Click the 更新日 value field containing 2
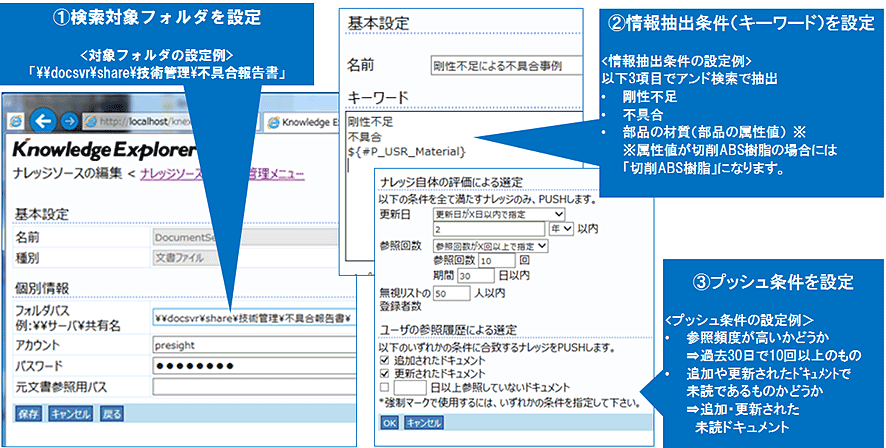 coord(489,229)
